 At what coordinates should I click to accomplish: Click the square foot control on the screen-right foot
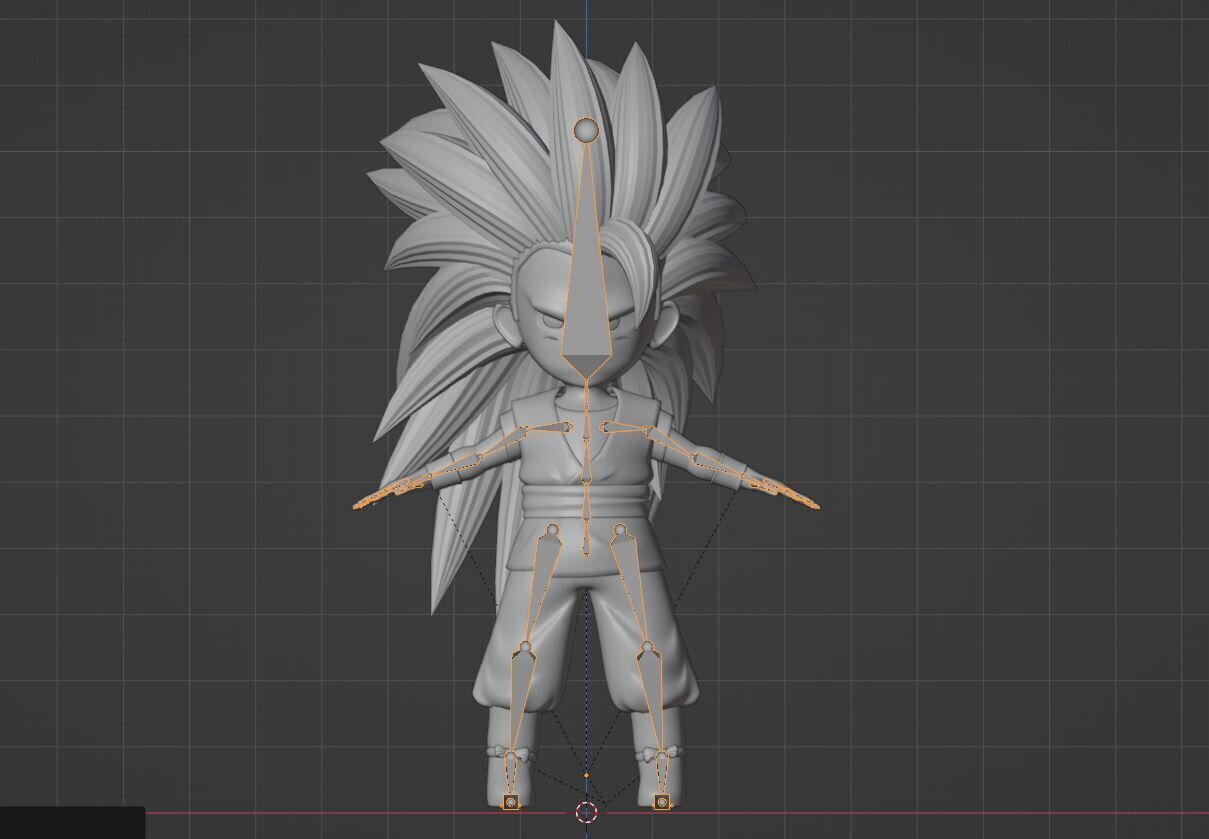pyautogui.click(x=662, y=802)
